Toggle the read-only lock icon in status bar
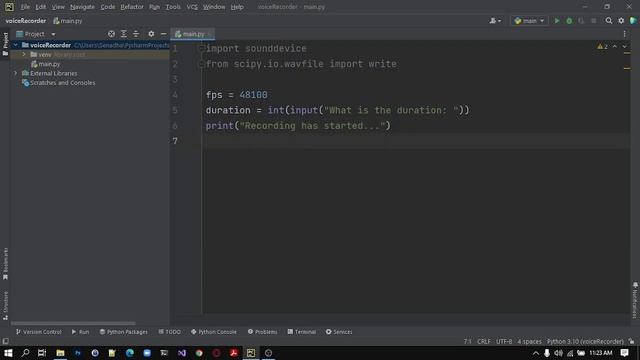Image resolution: width=640 pixels, height=360 pixels. tap(631, 342)
